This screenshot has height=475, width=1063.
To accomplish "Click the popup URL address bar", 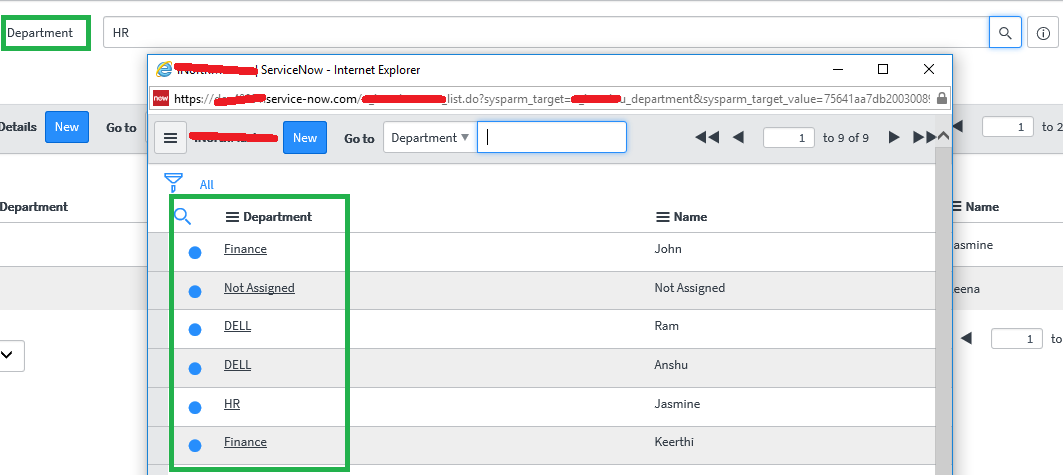I will pos(552,98).
